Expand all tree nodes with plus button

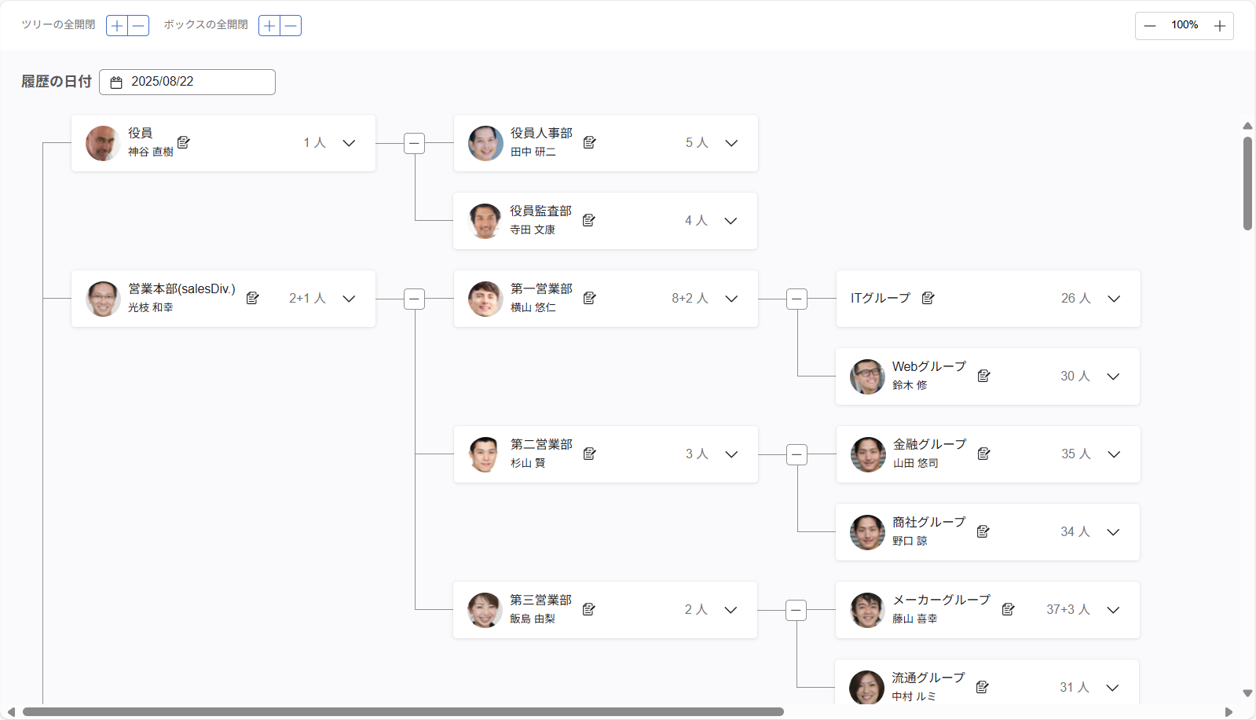pos(117,26)
